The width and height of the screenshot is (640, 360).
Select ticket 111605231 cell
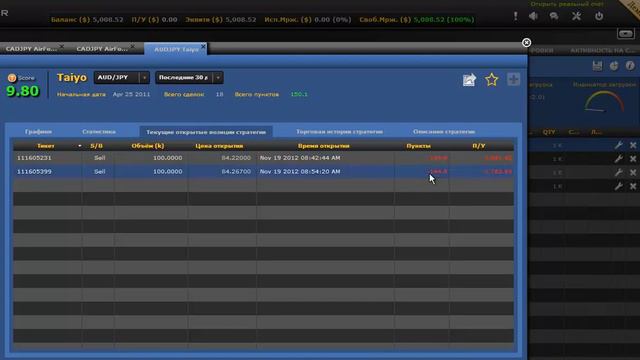coord(47,158)
